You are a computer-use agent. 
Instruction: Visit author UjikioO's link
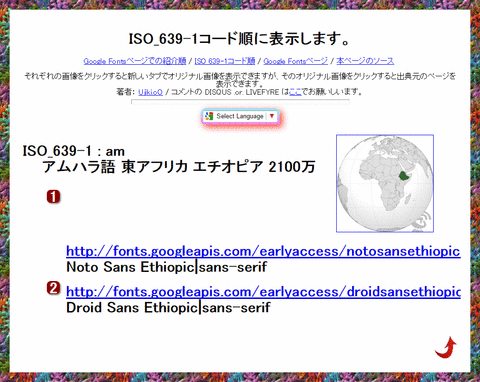coord(150,92)
